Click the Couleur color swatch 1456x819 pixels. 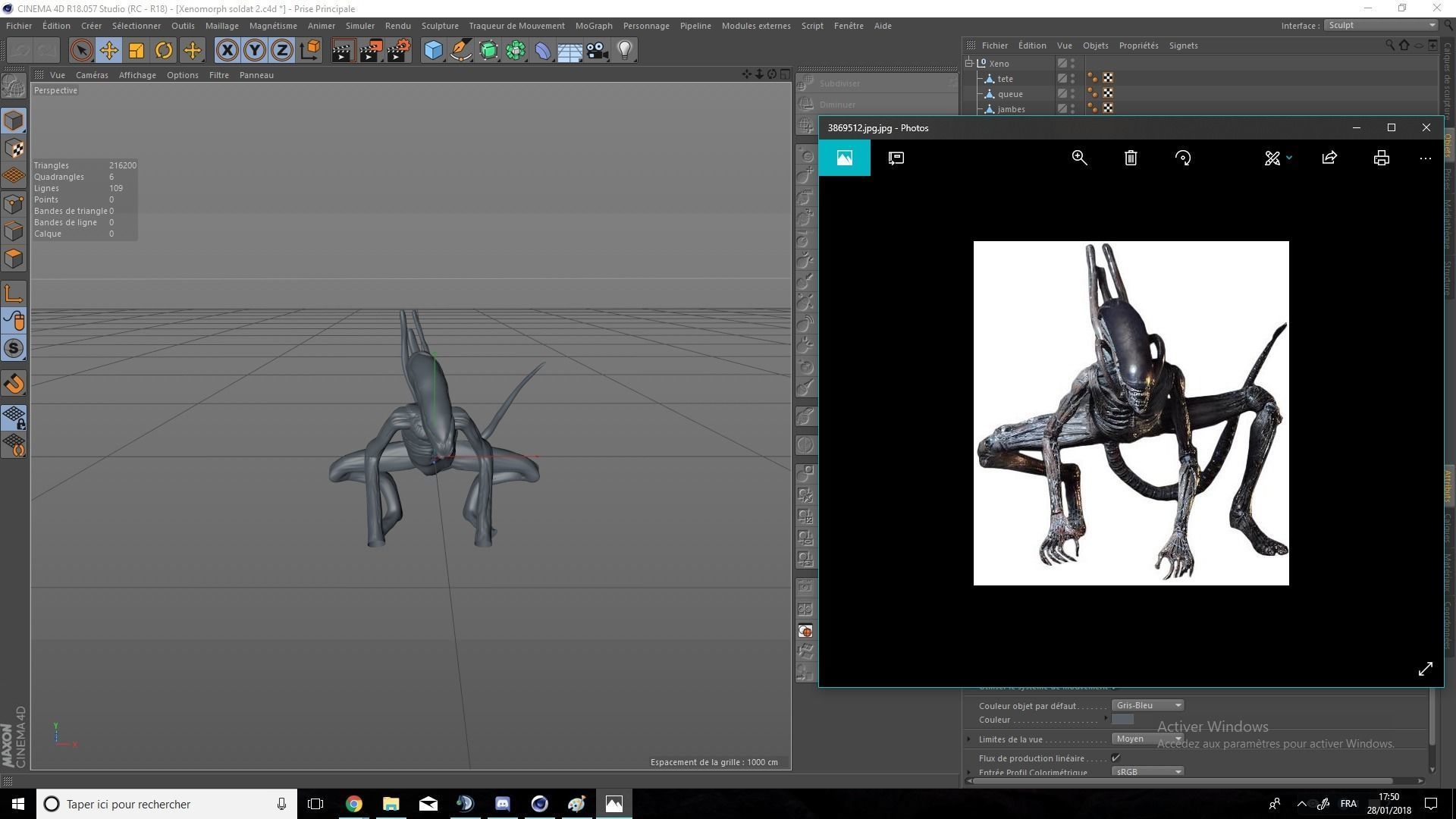pyautogui.click(x=1122, y=720)
